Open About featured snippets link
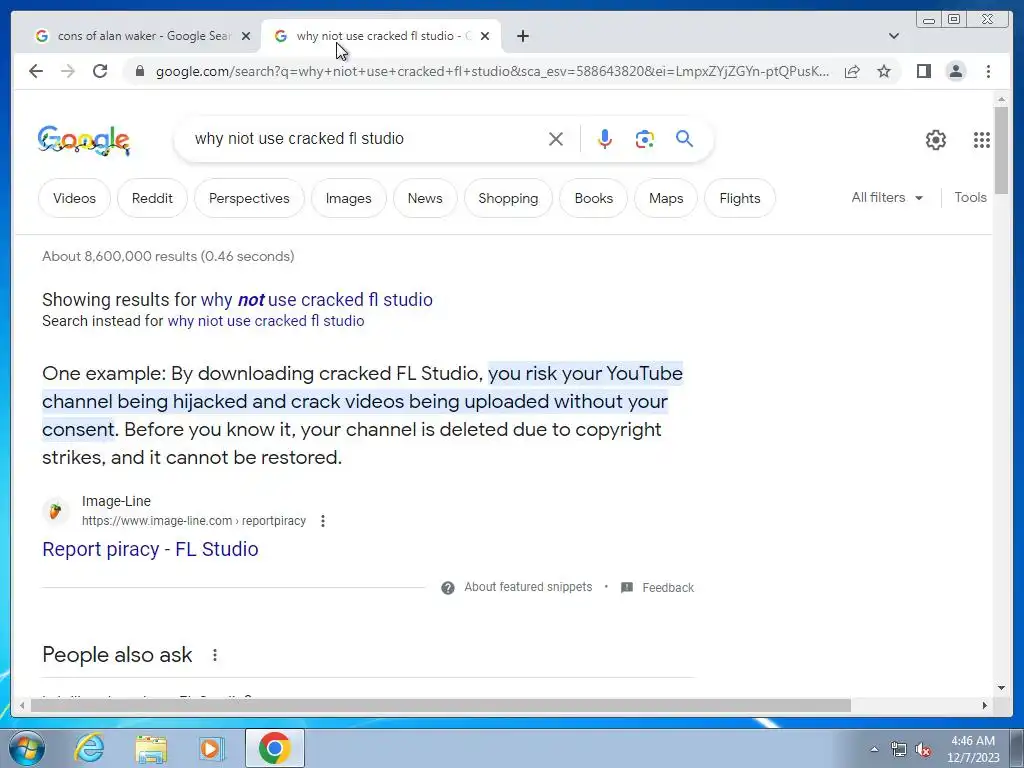This screenshot has height=768, width=1024. (x=528, y=587)
